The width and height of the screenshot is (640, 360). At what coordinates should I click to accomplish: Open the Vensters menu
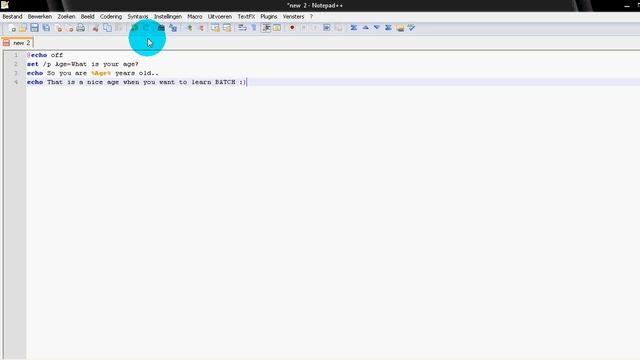(293, 16)
